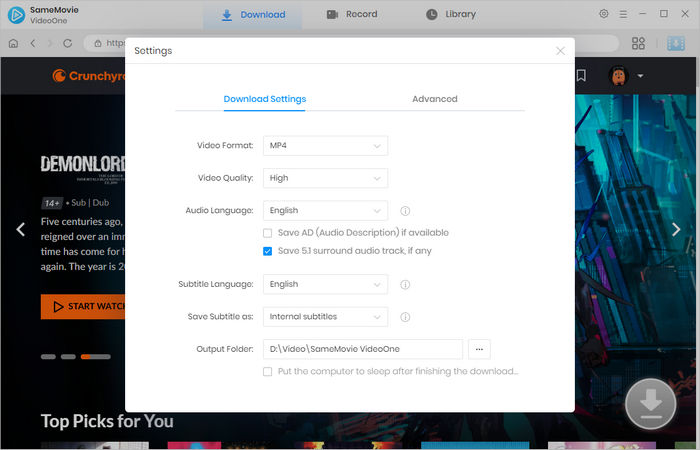
Task: Click info icon next to Audio Language
Action: (405, 211)
